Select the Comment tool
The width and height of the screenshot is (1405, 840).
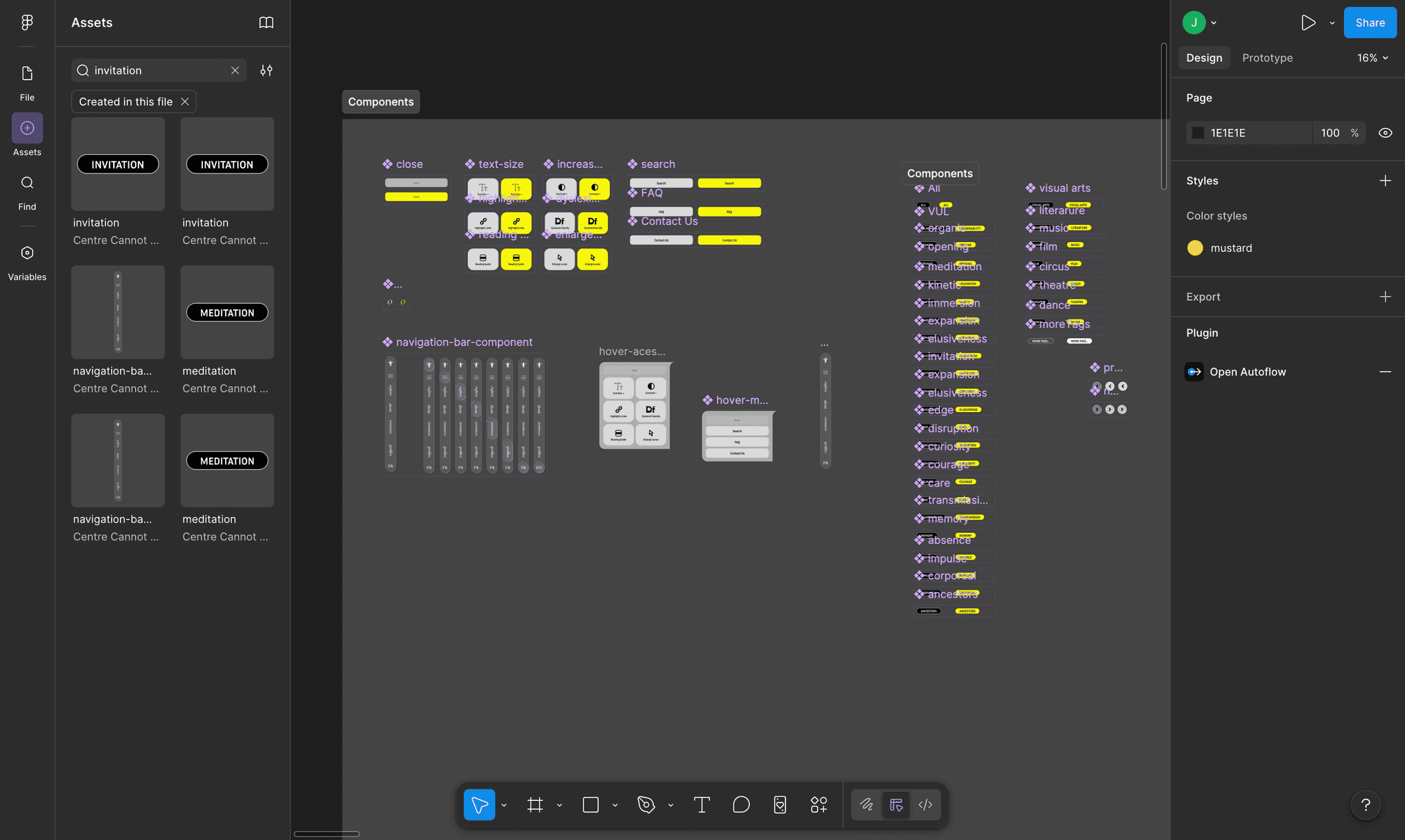[x=741, y=804]
